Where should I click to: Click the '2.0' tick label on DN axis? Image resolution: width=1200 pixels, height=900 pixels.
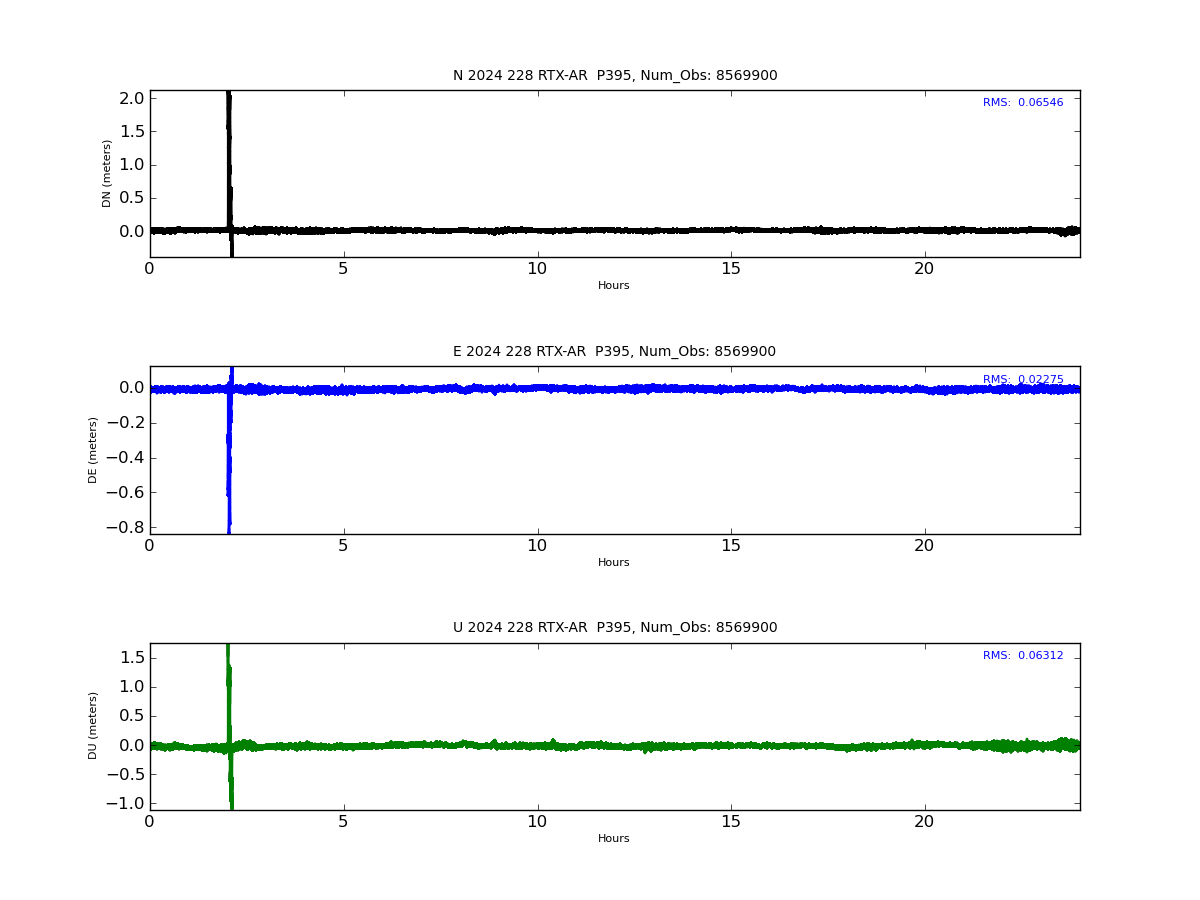(132, 98)
